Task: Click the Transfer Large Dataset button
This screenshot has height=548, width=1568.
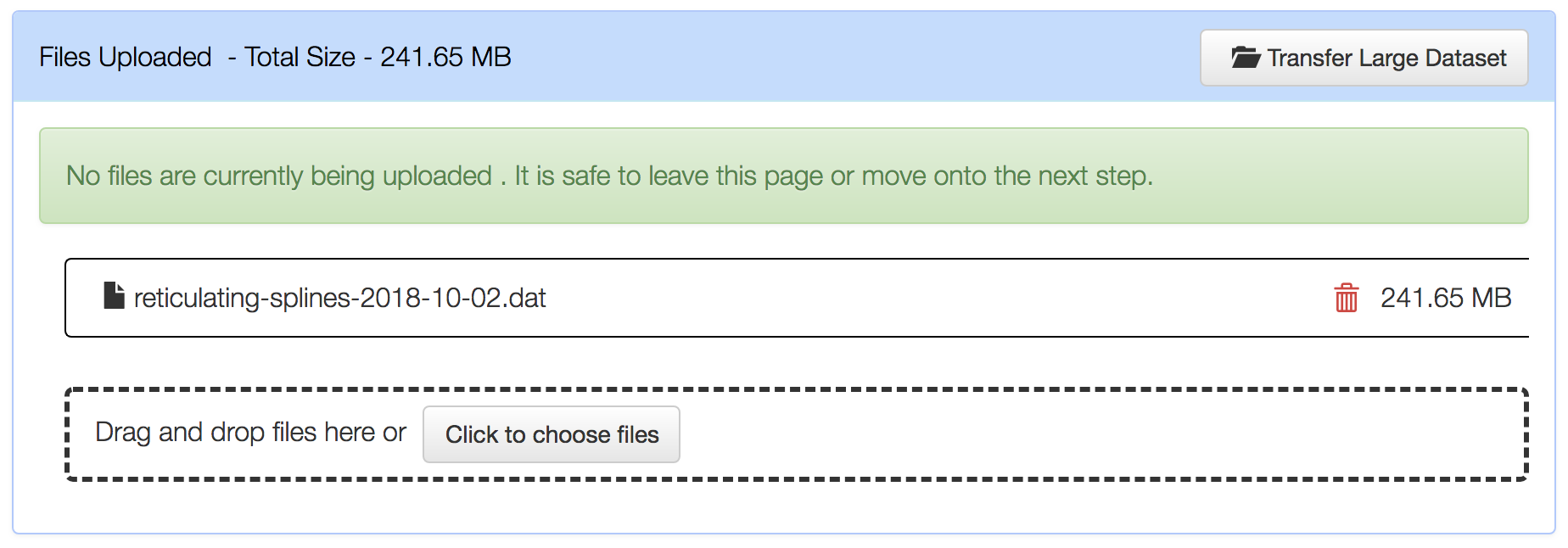Action: click(x=1364, y=58)
